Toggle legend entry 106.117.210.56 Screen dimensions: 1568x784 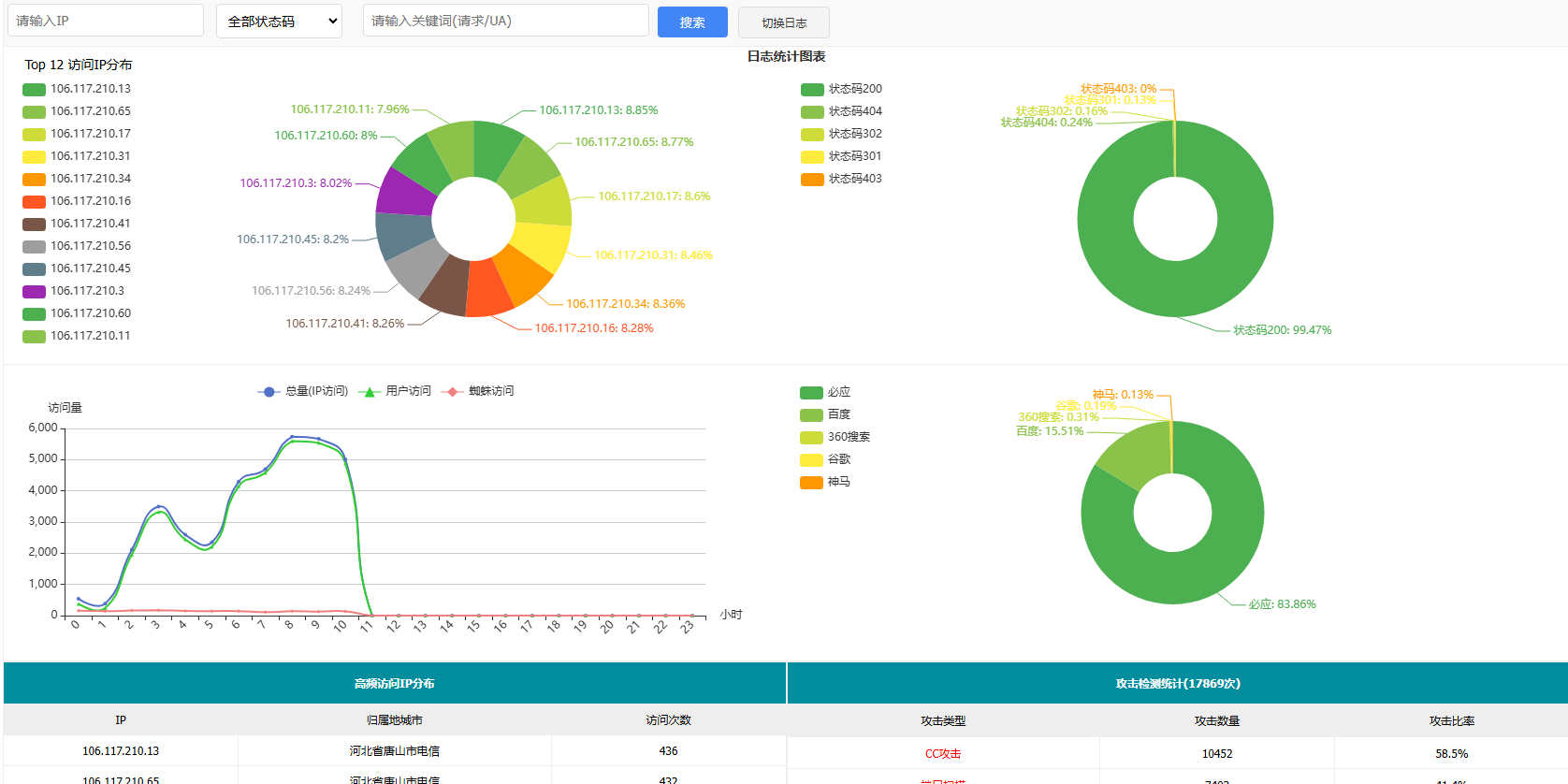(x=77, y=246)
